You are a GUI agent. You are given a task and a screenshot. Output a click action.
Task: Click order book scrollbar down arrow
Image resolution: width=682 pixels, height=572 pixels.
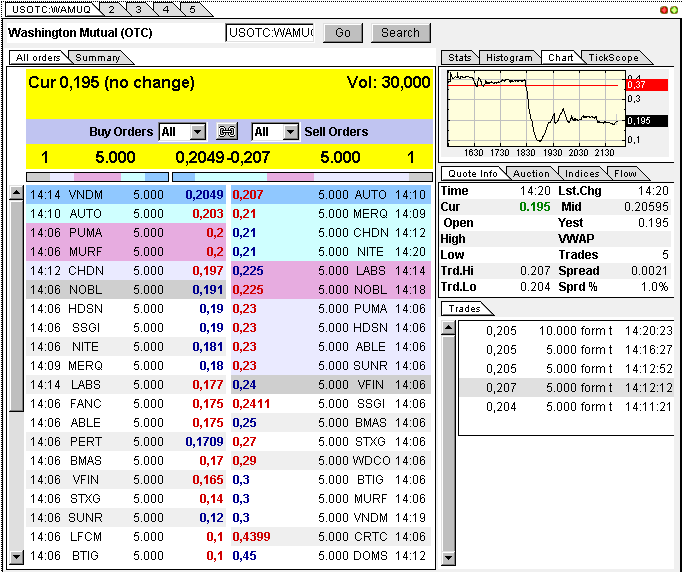(17, 556)
